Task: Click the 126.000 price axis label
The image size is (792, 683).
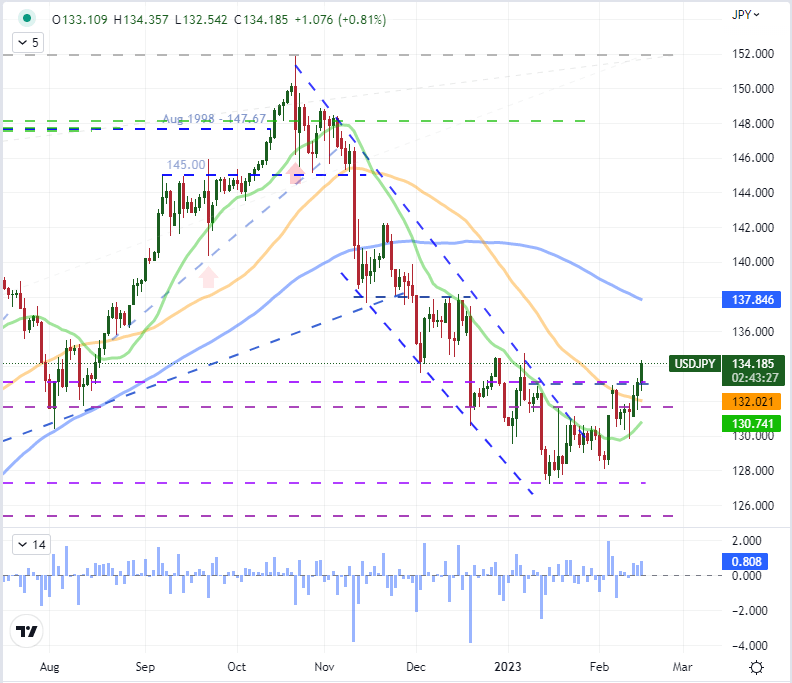Action: 753,506
